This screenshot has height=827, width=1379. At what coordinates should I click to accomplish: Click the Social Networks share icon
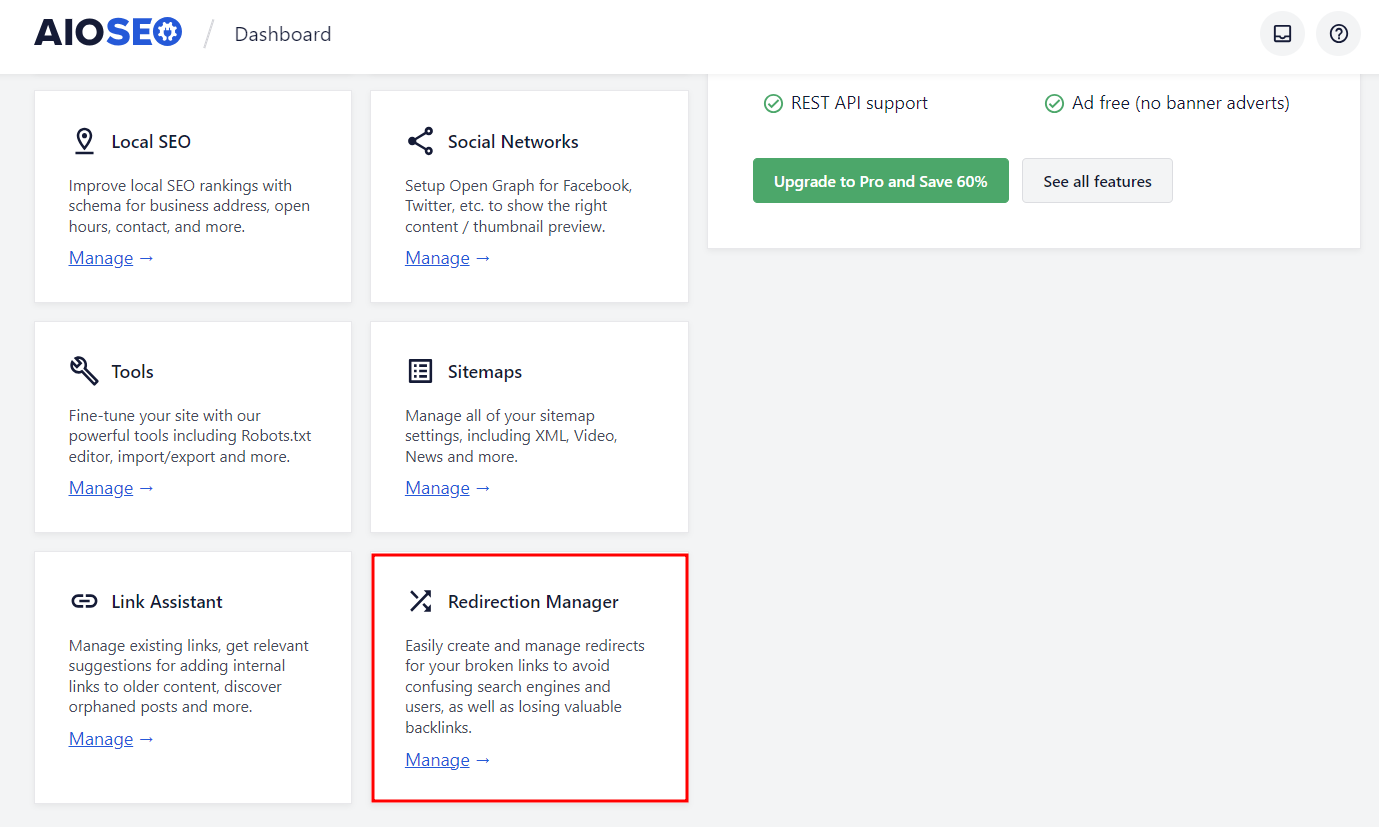click(x=420, y=140)
